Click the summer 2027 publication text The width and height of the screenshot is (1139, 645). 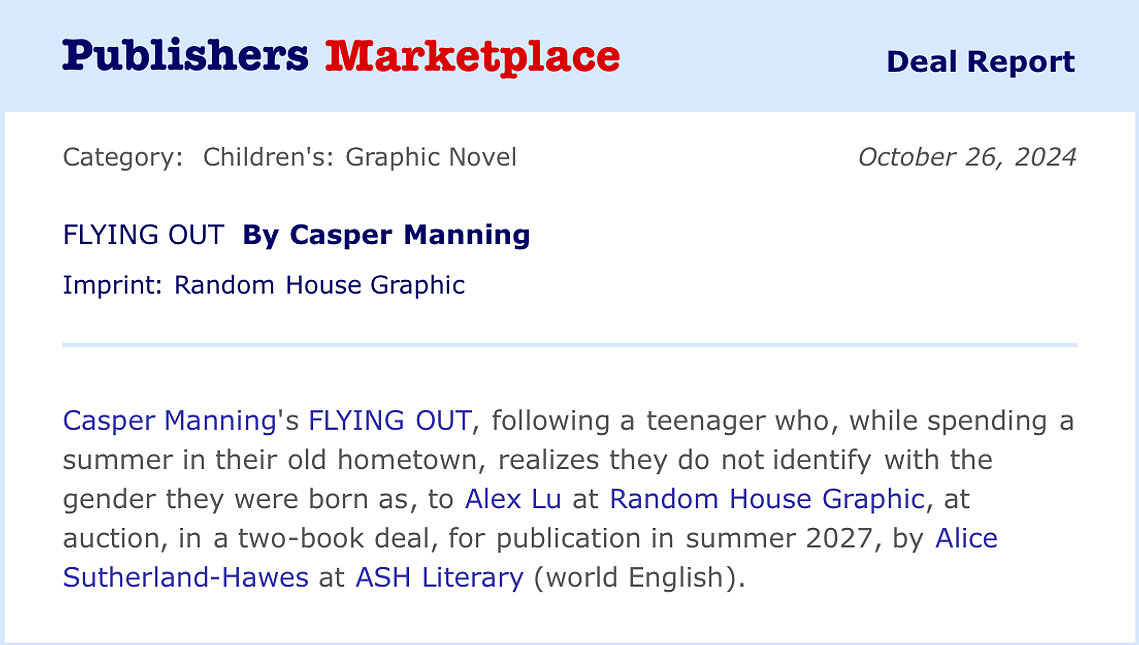pyautogui.click(x=778, y=538)
